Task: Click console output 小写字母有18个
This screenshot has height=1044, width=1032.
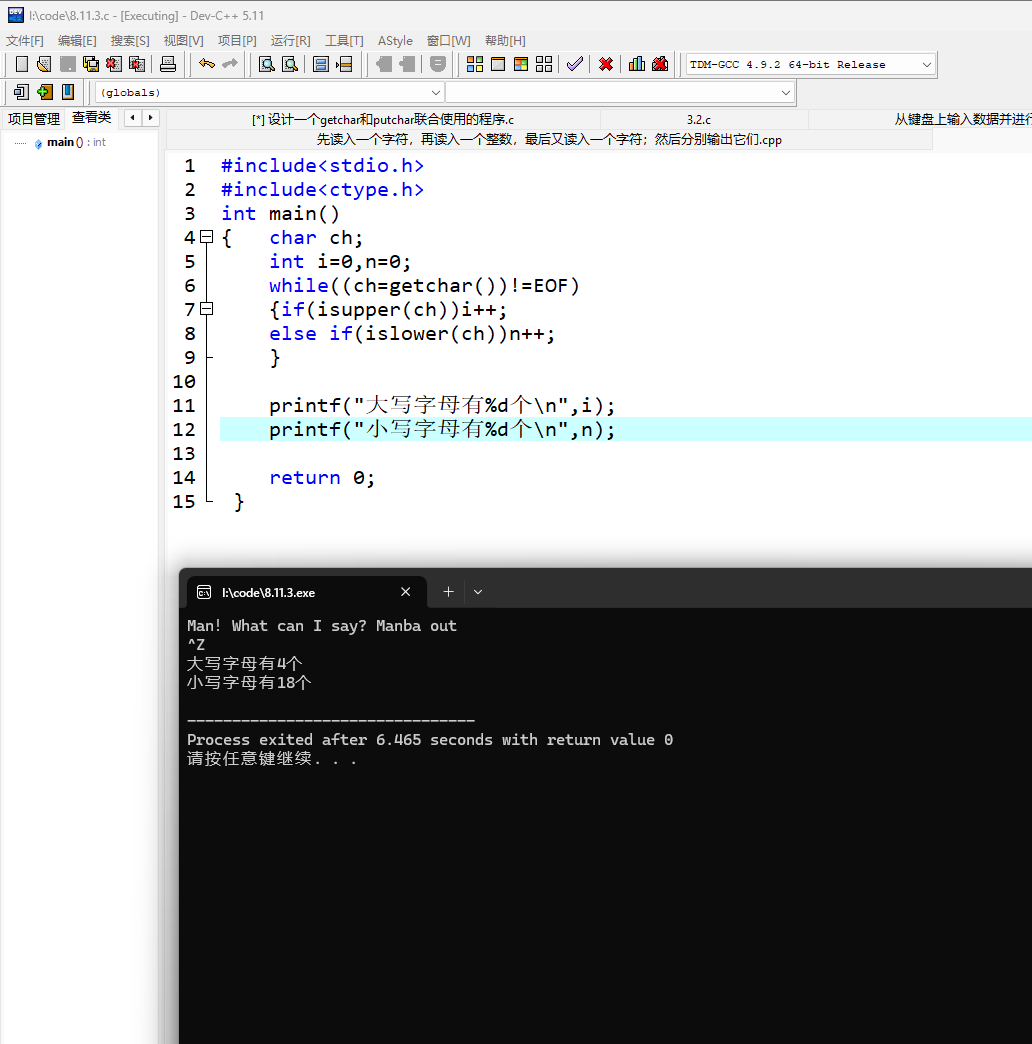Action: click(249, 682)
